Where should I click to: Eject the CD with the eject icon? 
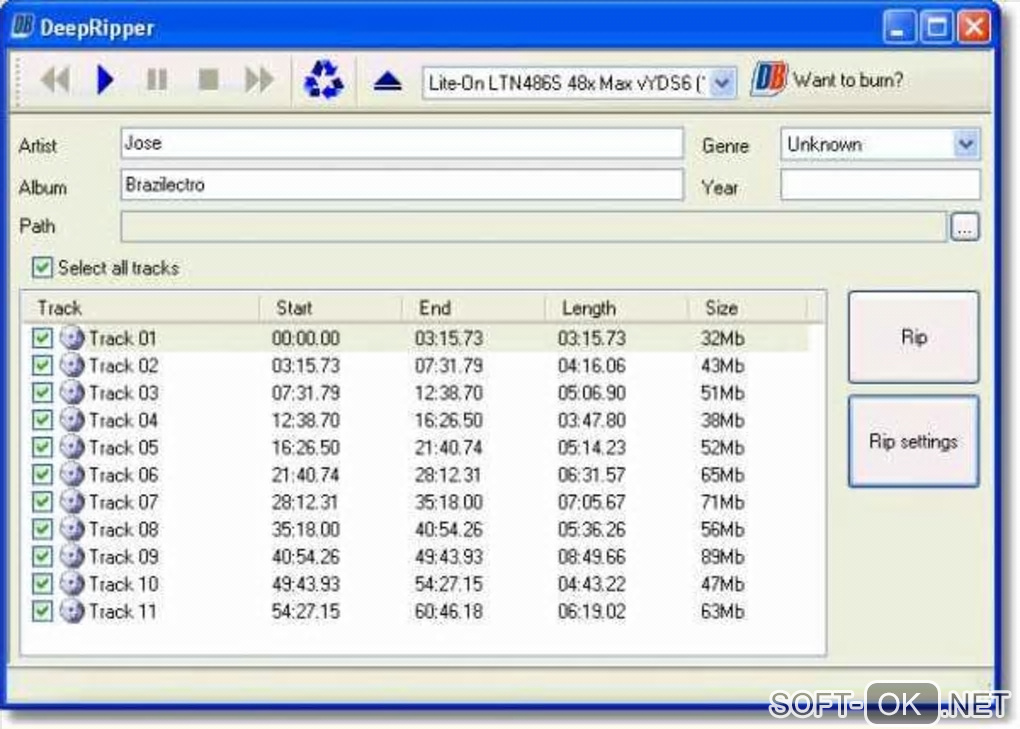click(x=388, y=82)
